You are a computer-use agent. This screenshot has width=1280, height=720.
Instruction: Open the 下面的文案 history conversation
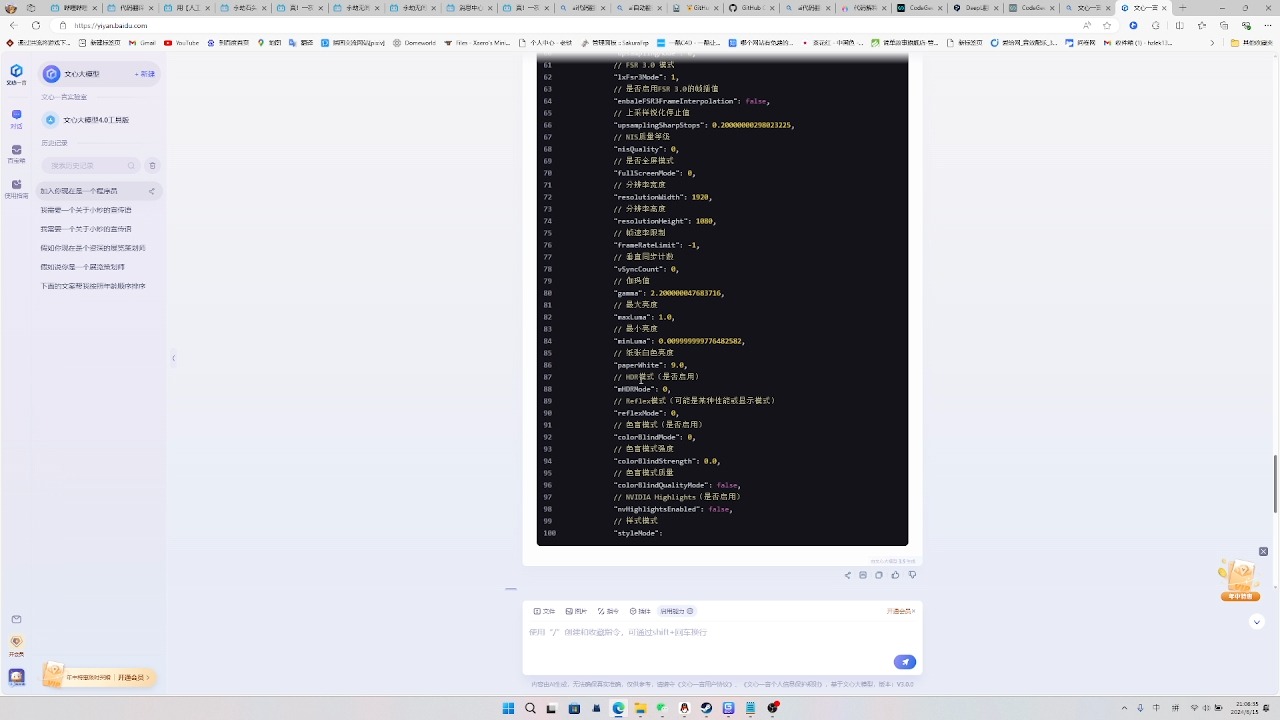[x=93, y=286]
